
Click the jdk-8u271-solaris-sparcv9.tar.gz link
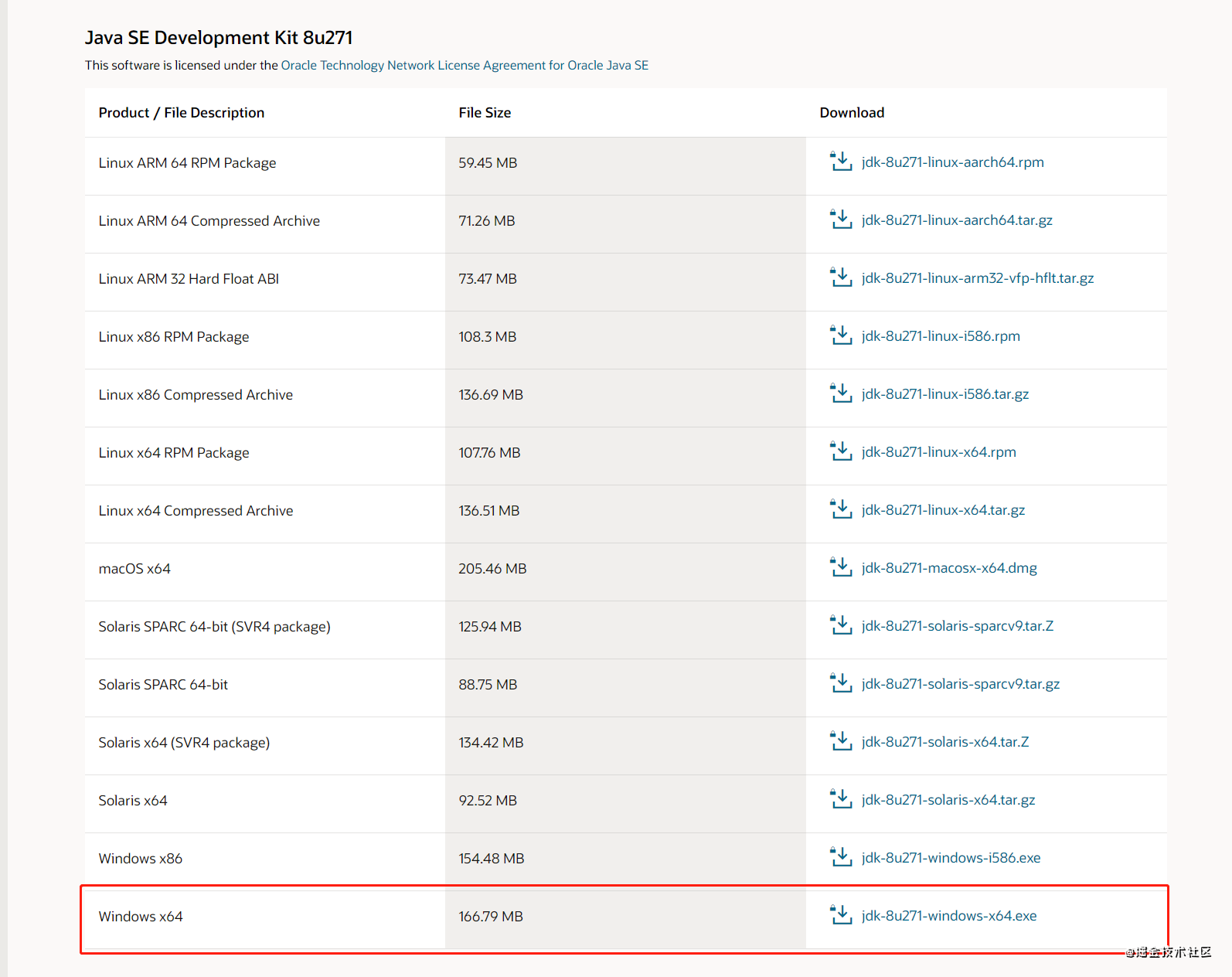961,684
